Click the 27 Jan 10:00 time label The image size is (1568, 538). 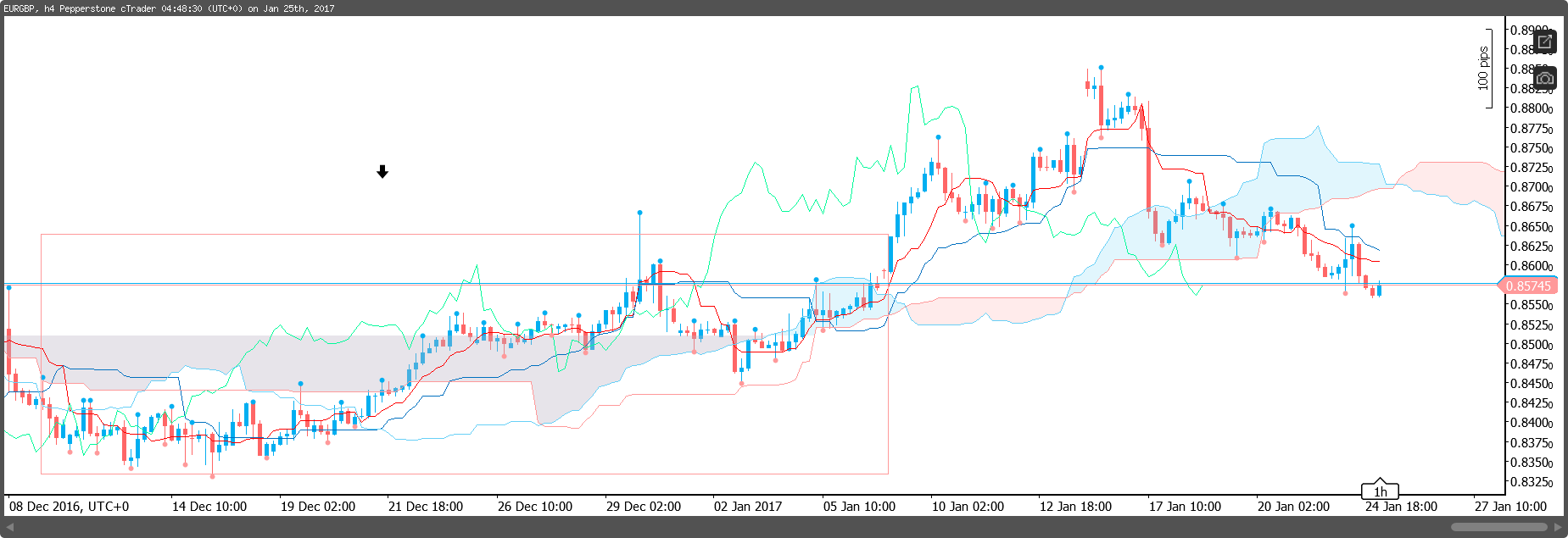pyautogui.click(x=1510, y=507)
